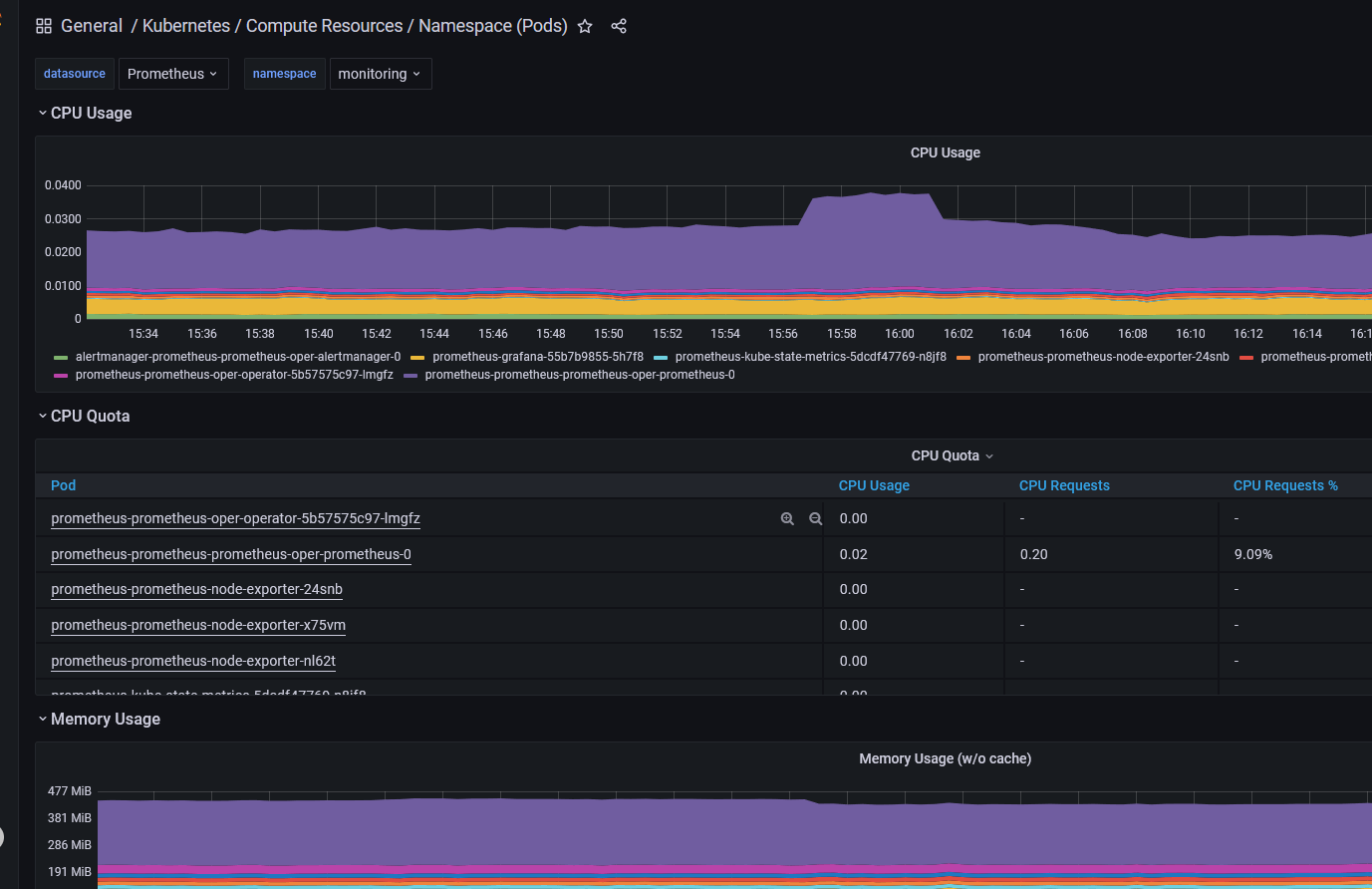Open the CPU Quota panel title menu

[x=952, y=455]
